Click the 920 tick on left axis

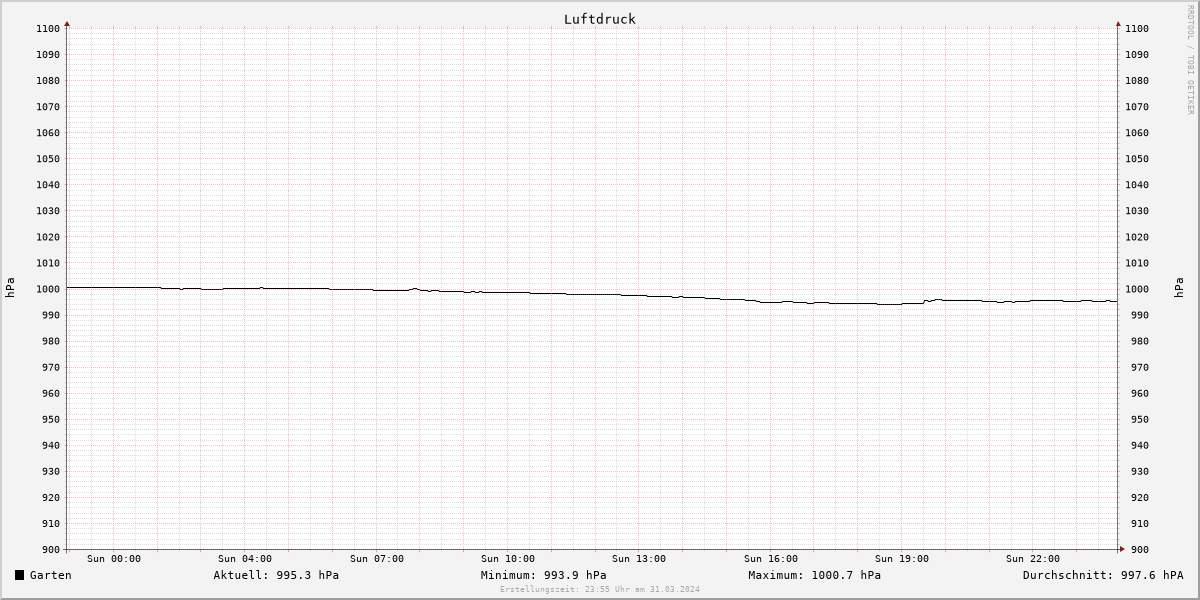51,498
